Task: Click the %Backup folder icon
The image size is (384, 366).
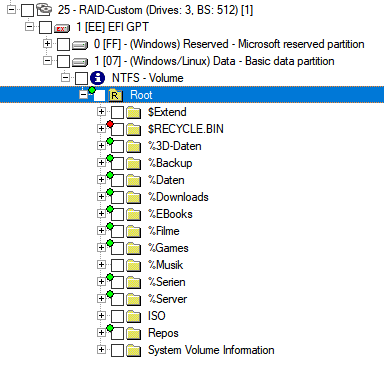Action: 134,163
